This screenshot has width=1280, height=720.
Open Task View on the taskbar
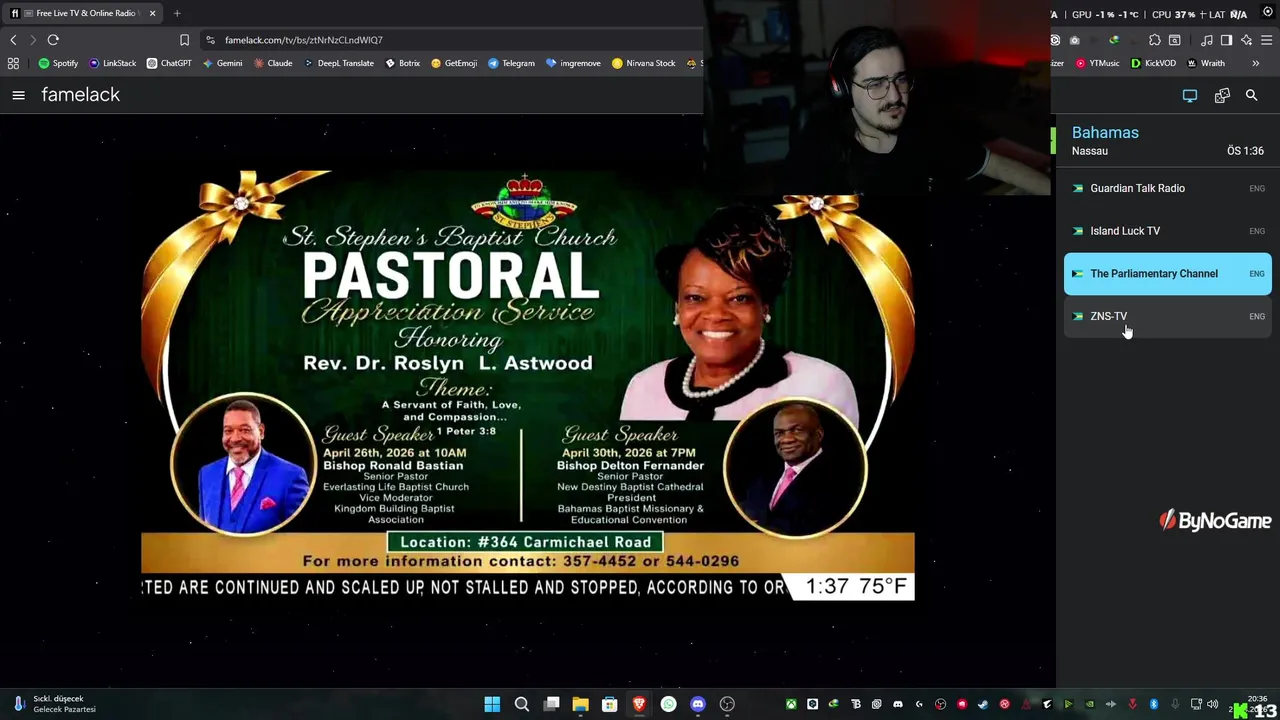click(x=551, y=704)
